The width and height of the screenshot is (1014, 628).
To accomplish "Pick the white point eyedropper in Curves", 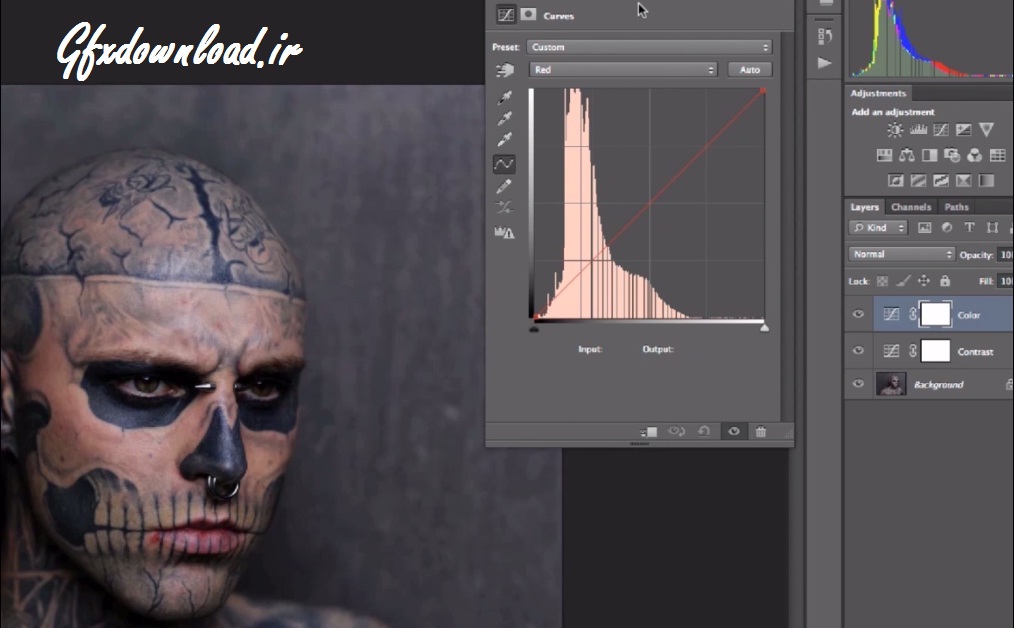I will (505, 139).
